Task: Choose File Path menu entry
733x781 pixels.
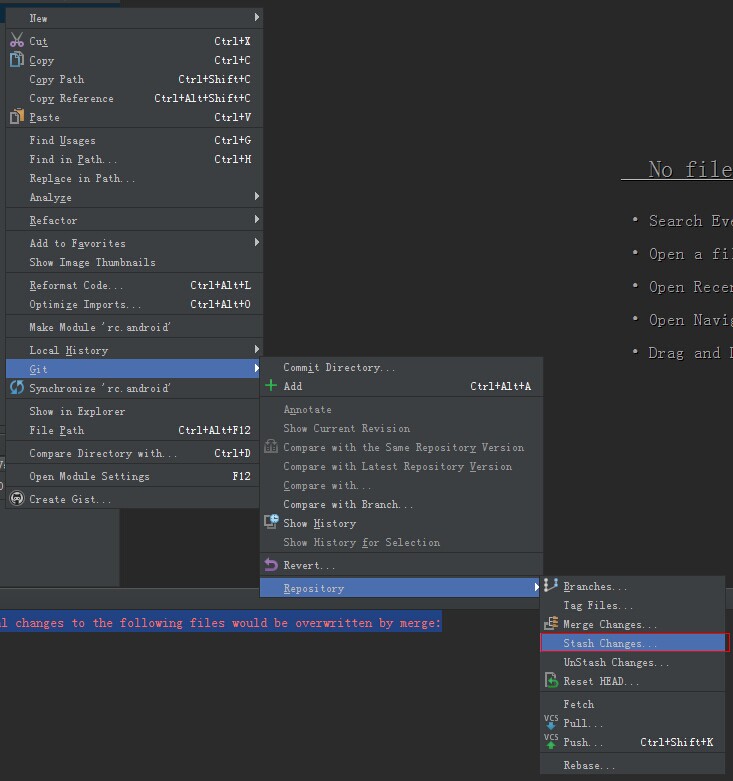Action: coord(134,430)
